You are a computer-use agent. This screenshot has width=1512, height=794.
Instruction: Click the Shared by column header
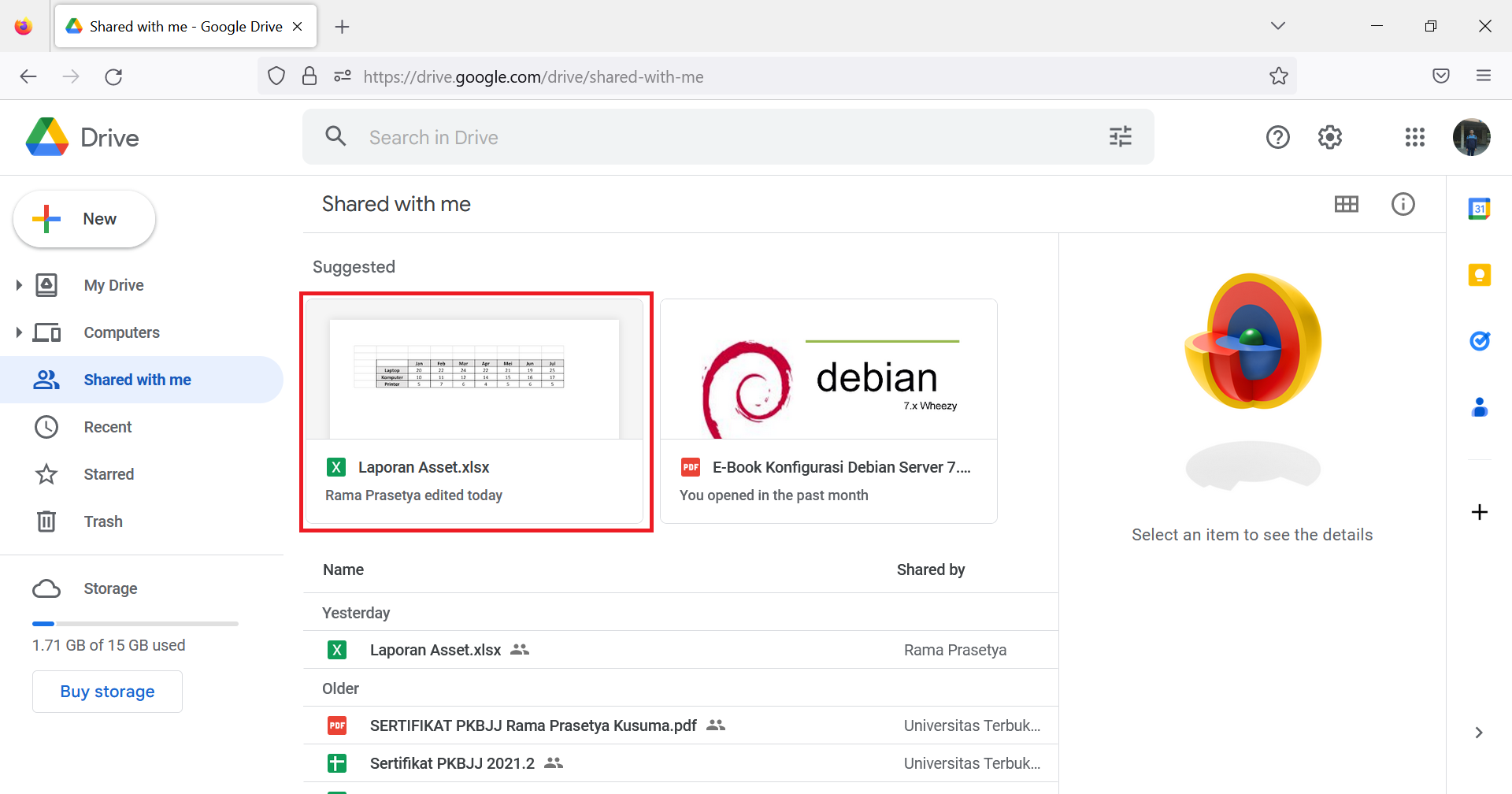[x=931, y=570]
